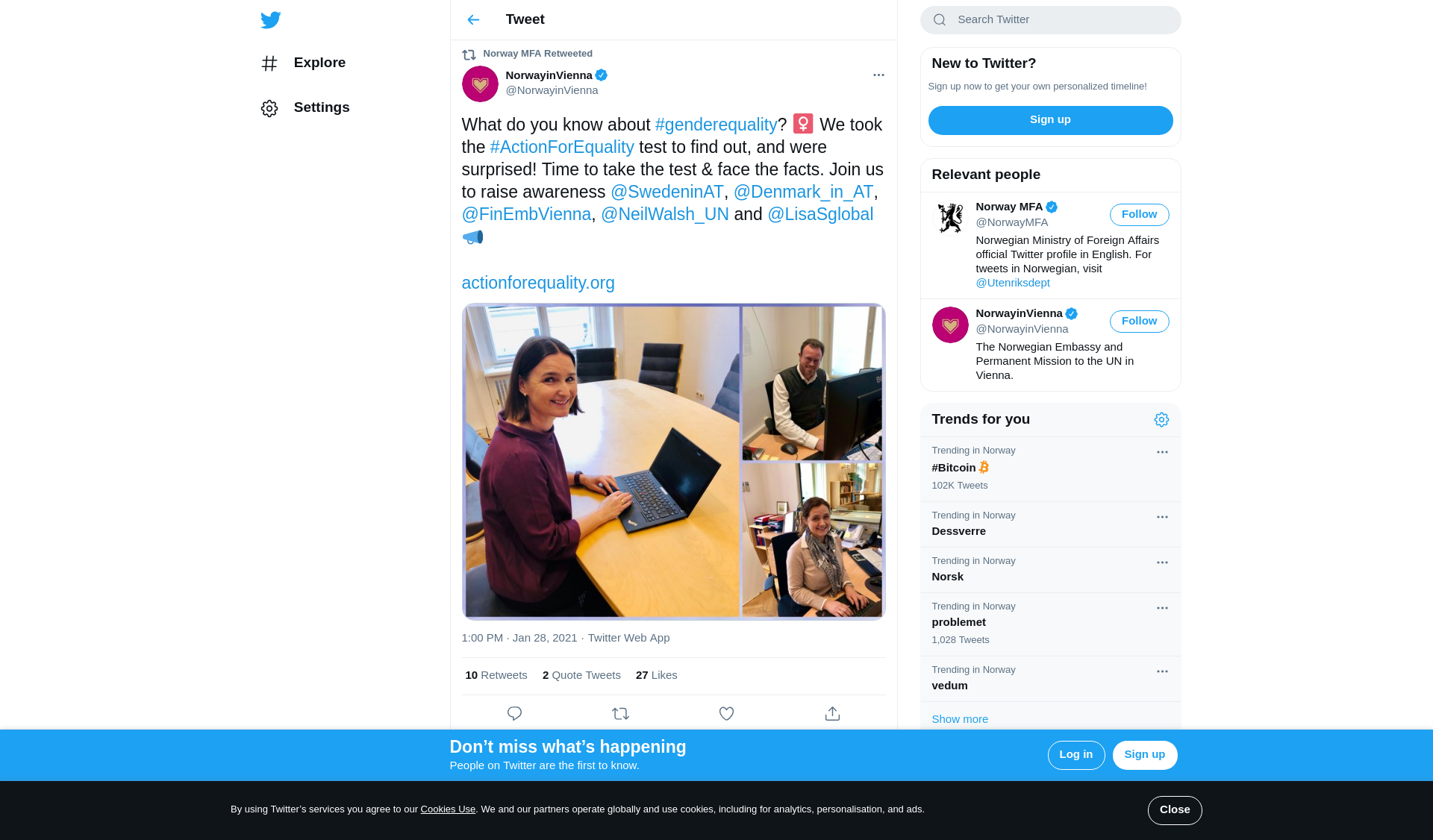
Task: Open more options for #Bitcoin trend
Action: [1162, 452]
